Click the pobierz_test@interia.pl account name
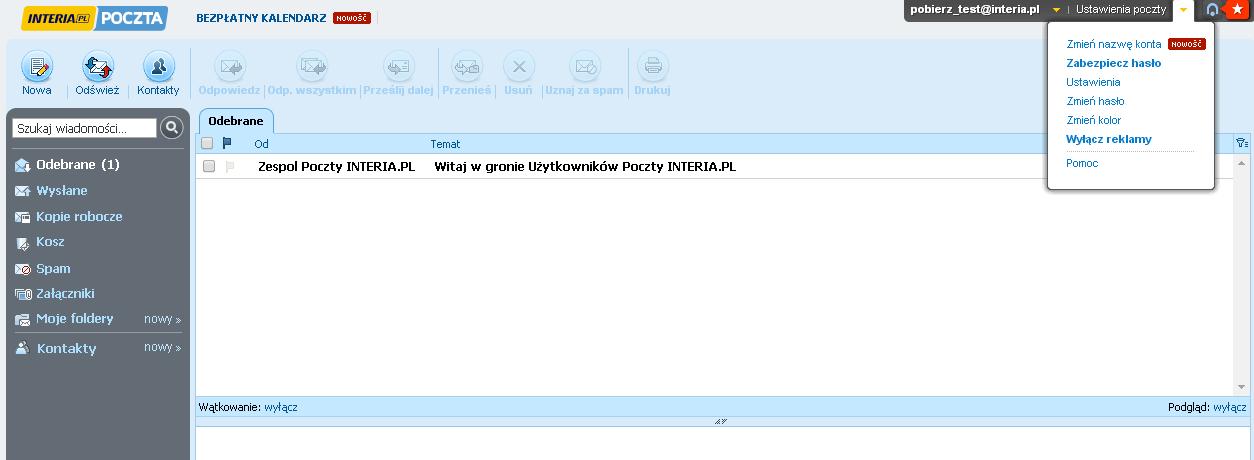 point(975,9)
